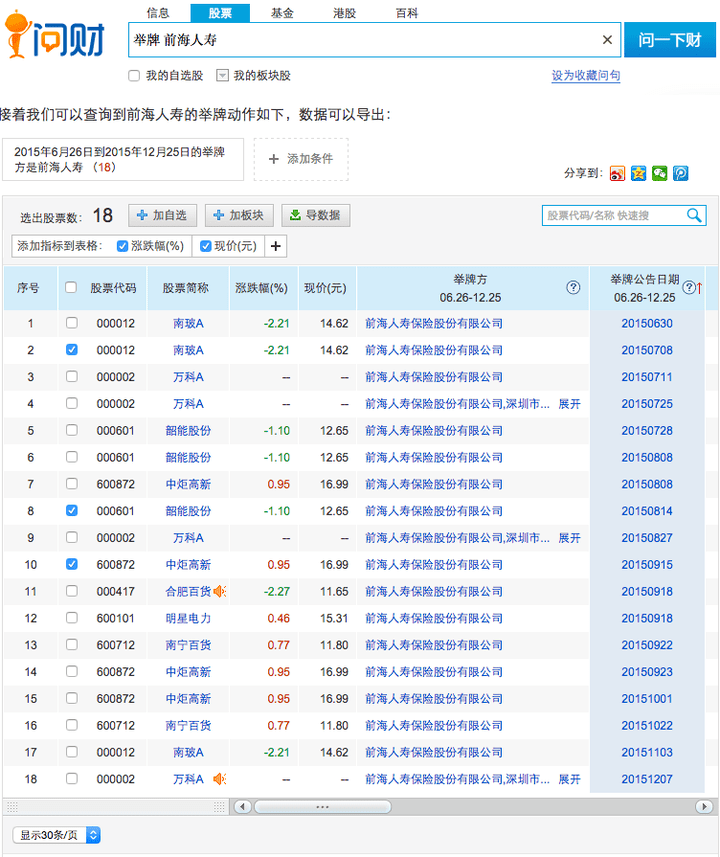Open the 显示30条/页 page size dropdown

click(57, 834)
